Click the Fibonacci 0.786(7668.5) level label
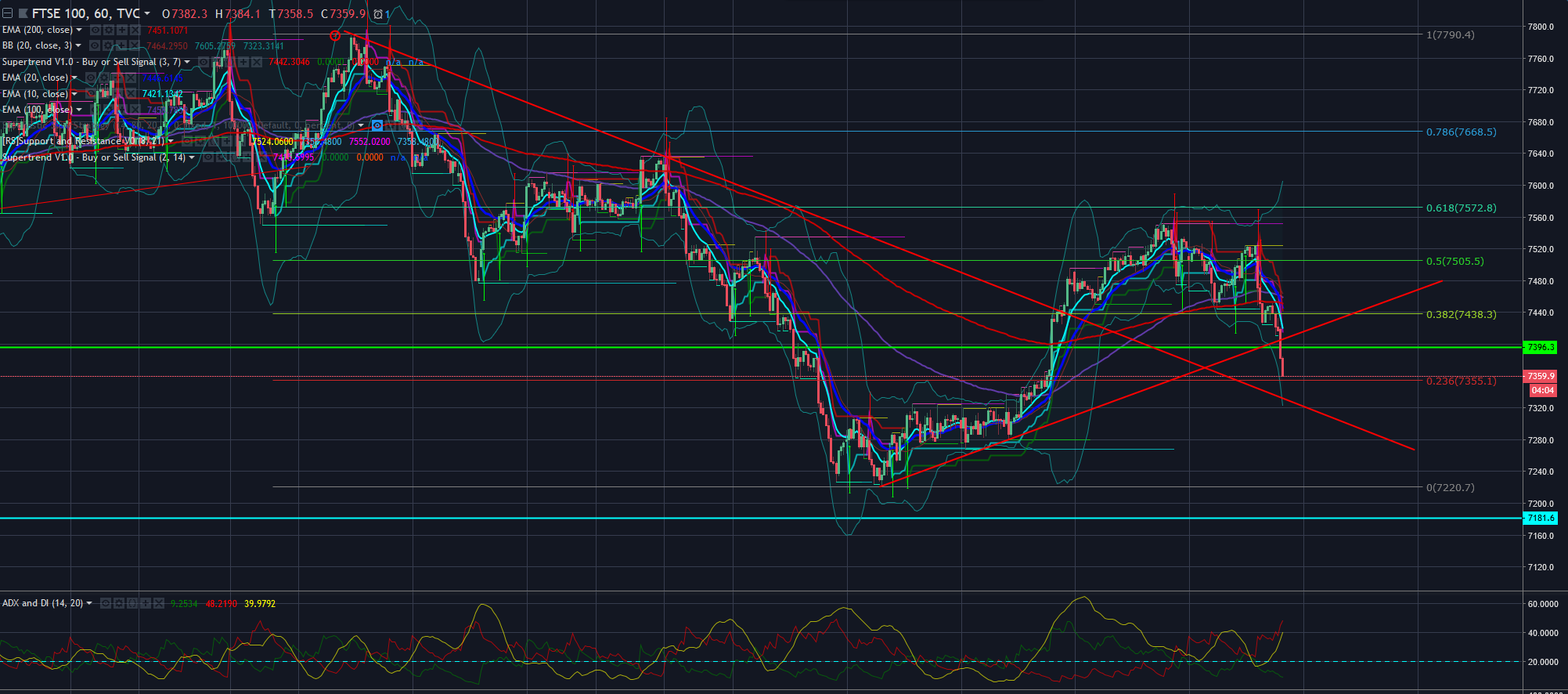This screenshot has height=694, width=1568. click(1461, 132)
